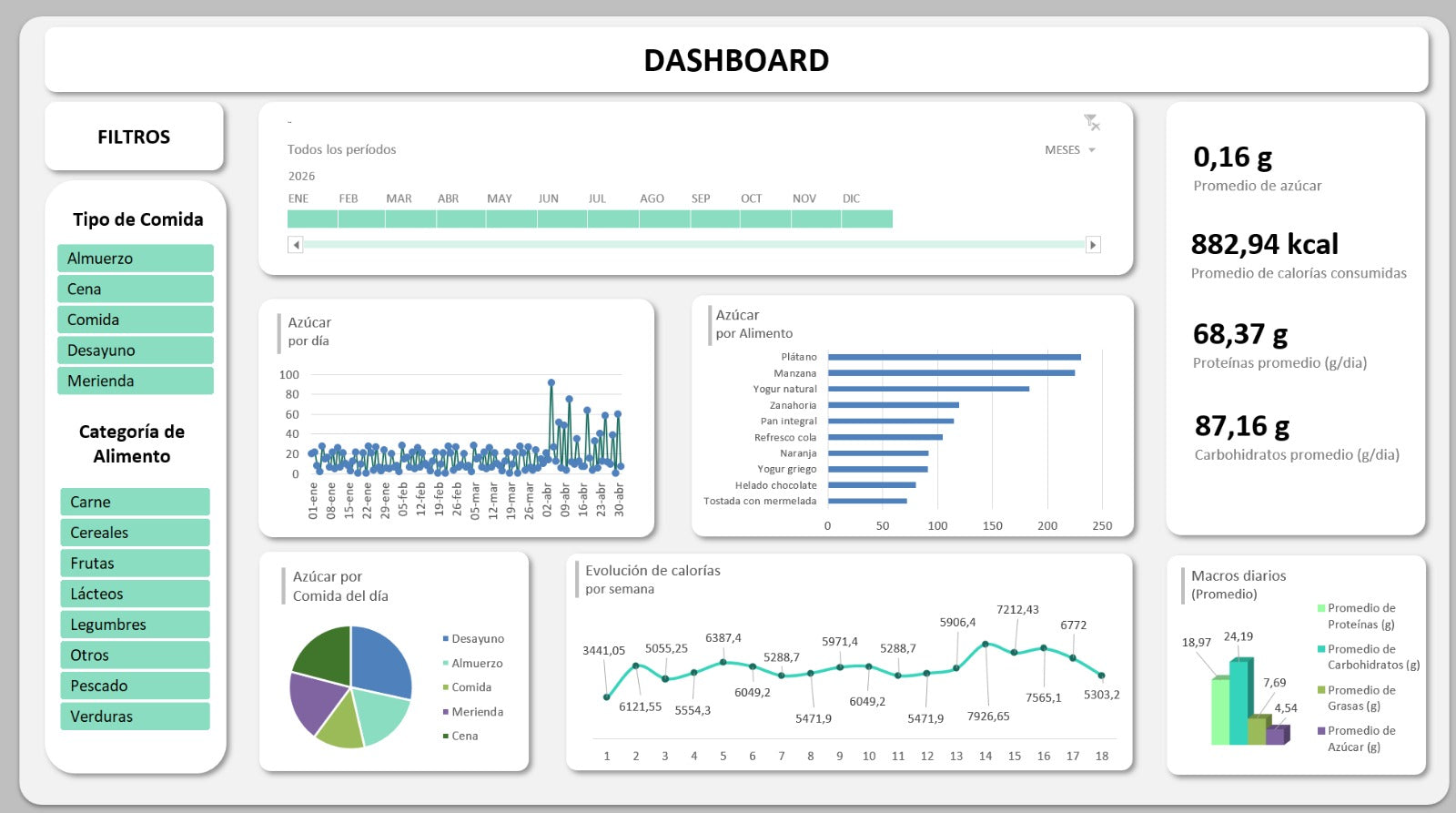Select NOV month on the timeline
Screen dimensions: 1456x813
(816, 219)
